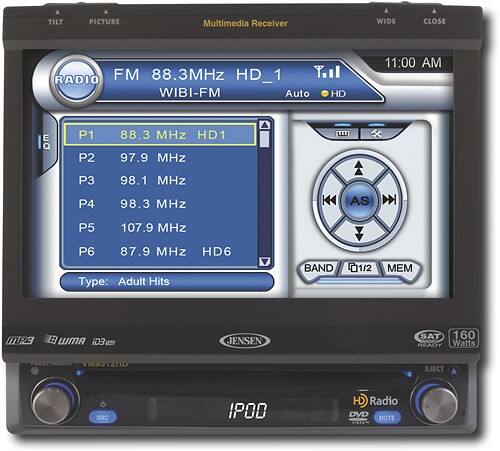Viewport: 500px width, 451px height.
Task: Click the preset list scroll-up arrow
Action: pyautogui.click(x=265, y=125)
